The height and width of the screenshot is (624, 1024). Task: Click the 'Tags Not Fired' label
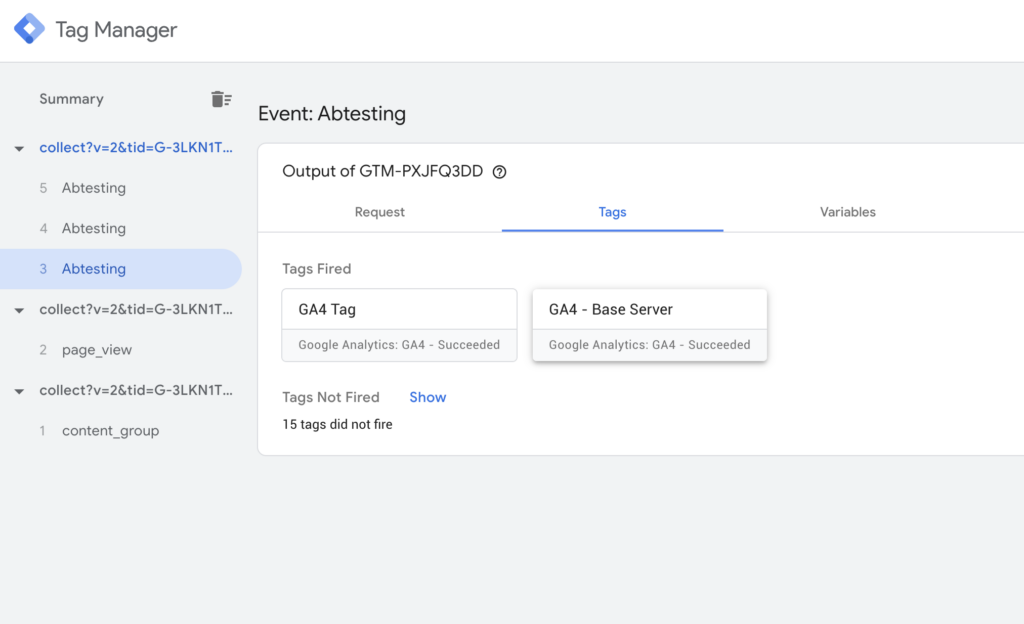point(330,398)
